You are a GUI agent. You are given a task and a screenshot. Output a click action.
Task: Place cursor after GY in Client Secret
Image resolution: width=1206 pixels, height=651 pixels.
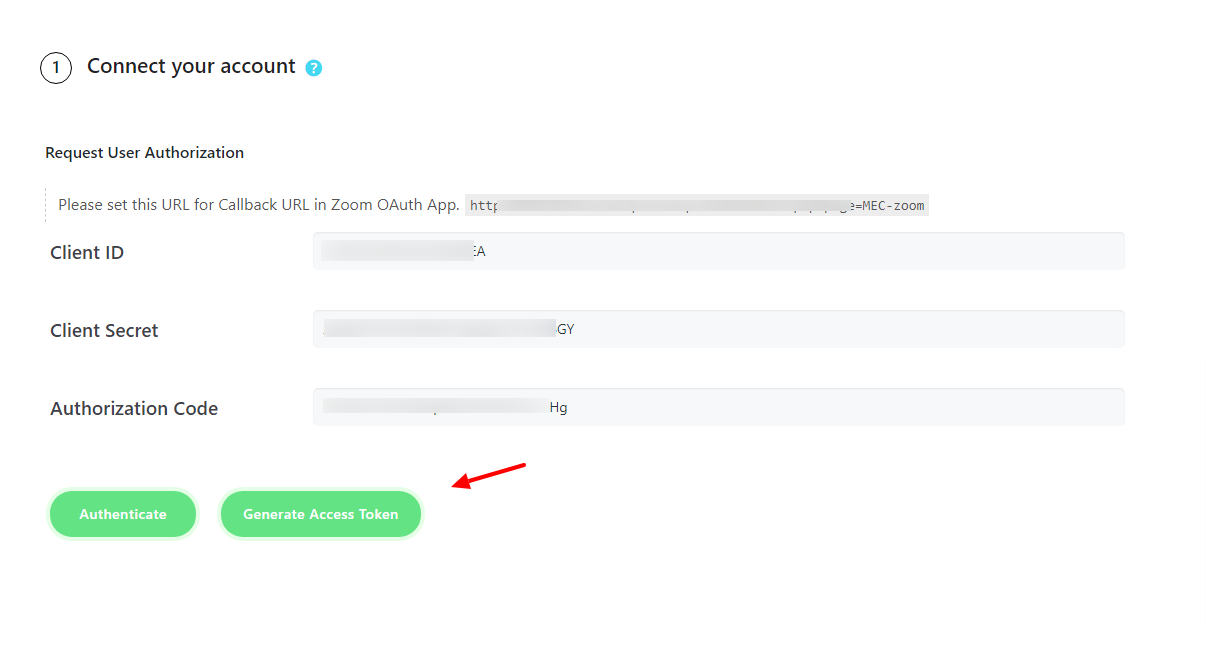pos(576,330)
